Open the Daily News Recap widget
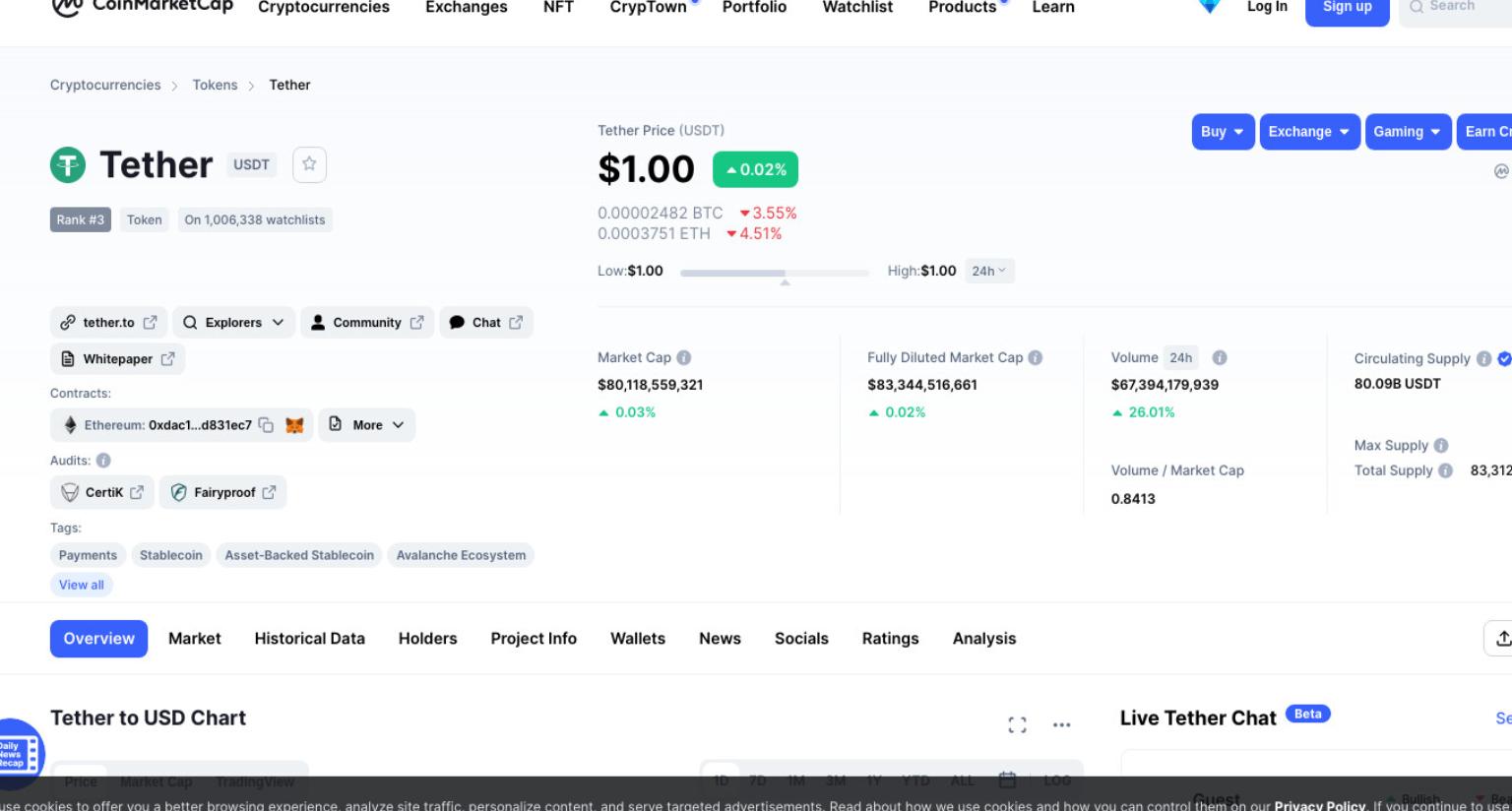Image resolution: width=1512 pixels, height=811 pixels. coord(20,755)
